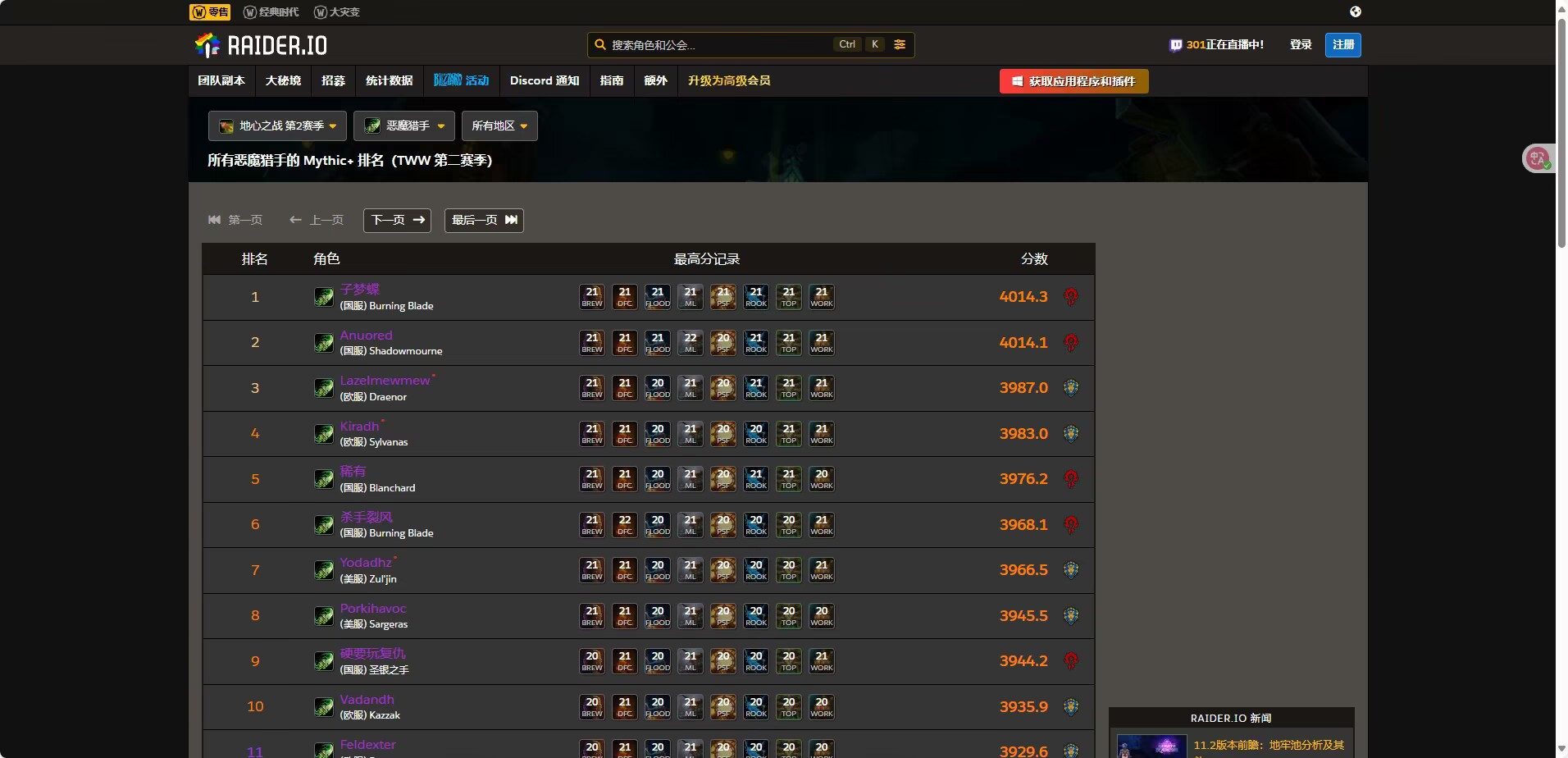Switch to 大灾变 game version tab
This screenshot has height=758, width=1568.
coord(337,11)
